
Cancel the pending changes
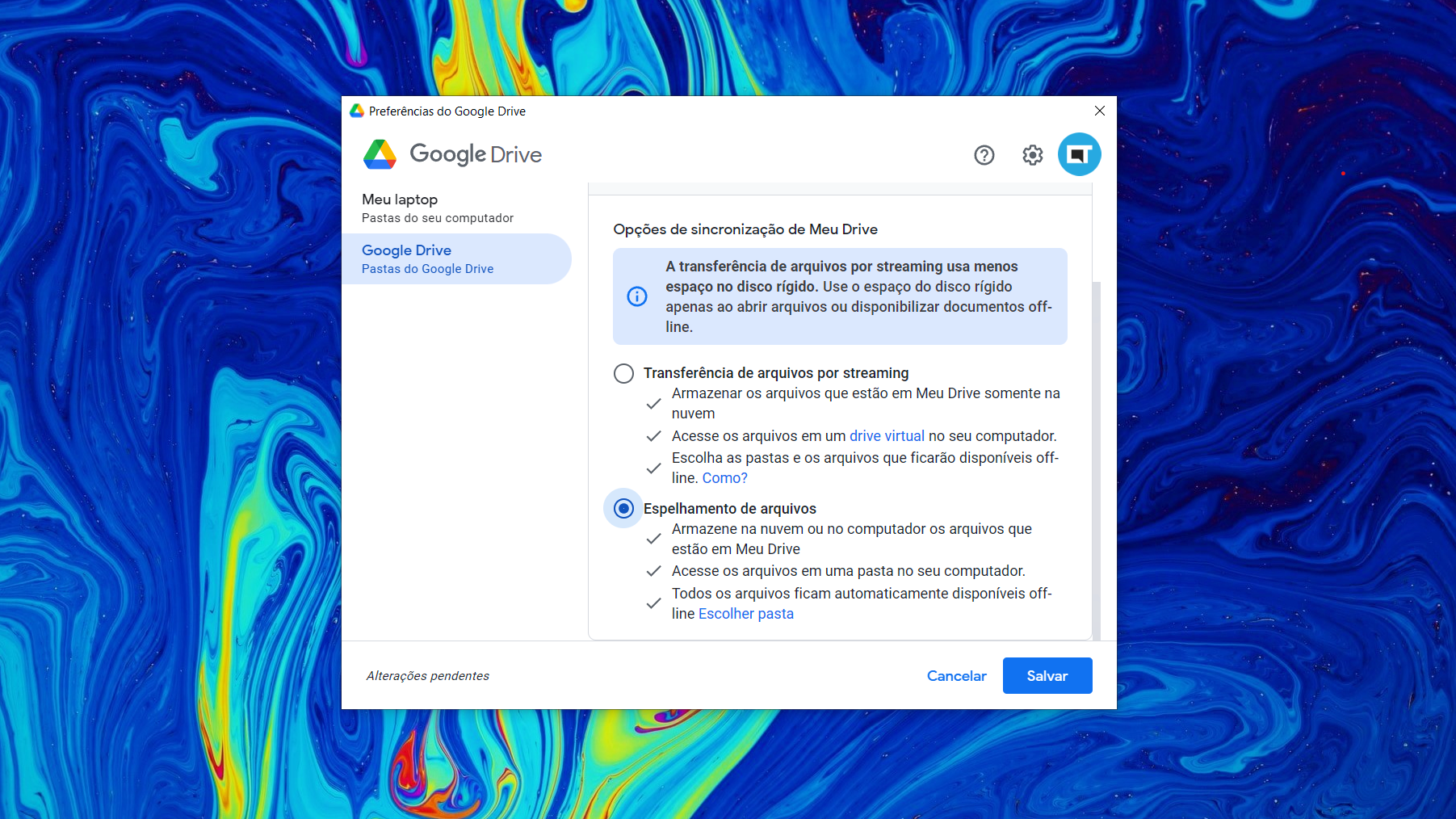tap(956, 676)
